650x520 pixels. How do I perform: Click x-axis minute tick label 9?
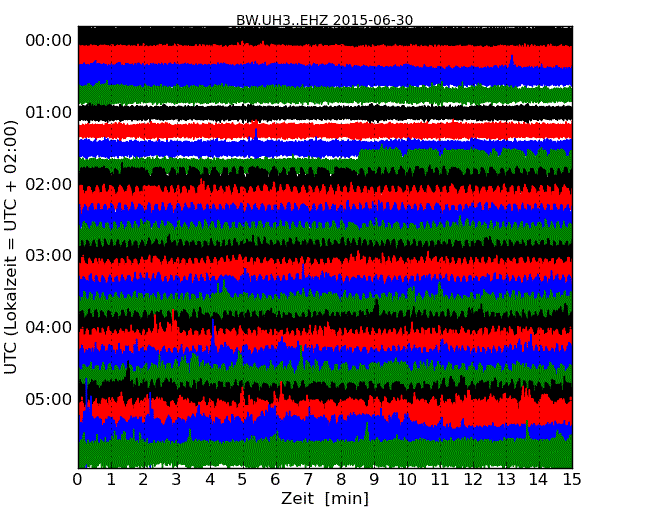click(x=374, y=479)
